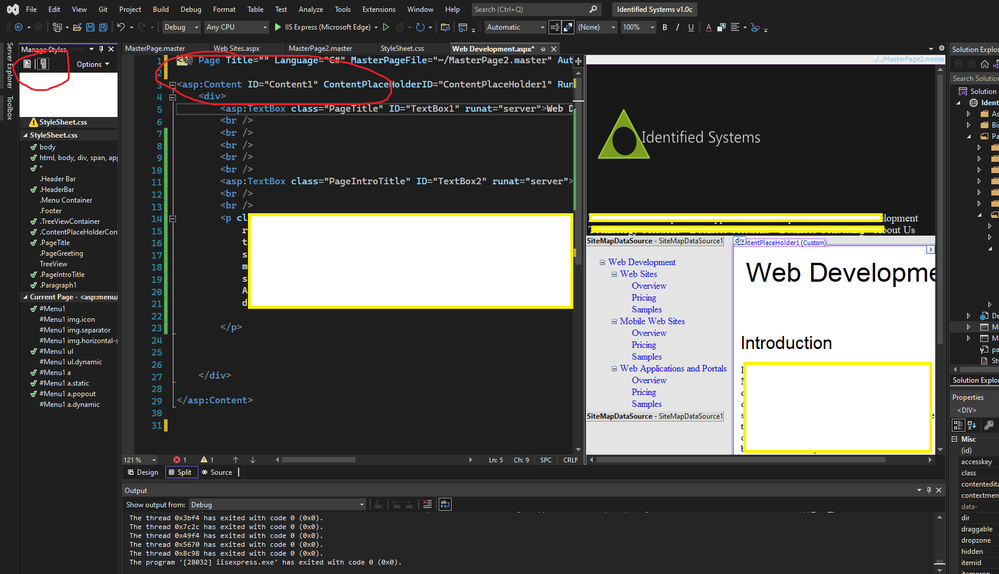Click the Web Applications and Portals tree link
The width and height of the screenshot is (999, 574).
pyautogui.click(x=673, y=368)
